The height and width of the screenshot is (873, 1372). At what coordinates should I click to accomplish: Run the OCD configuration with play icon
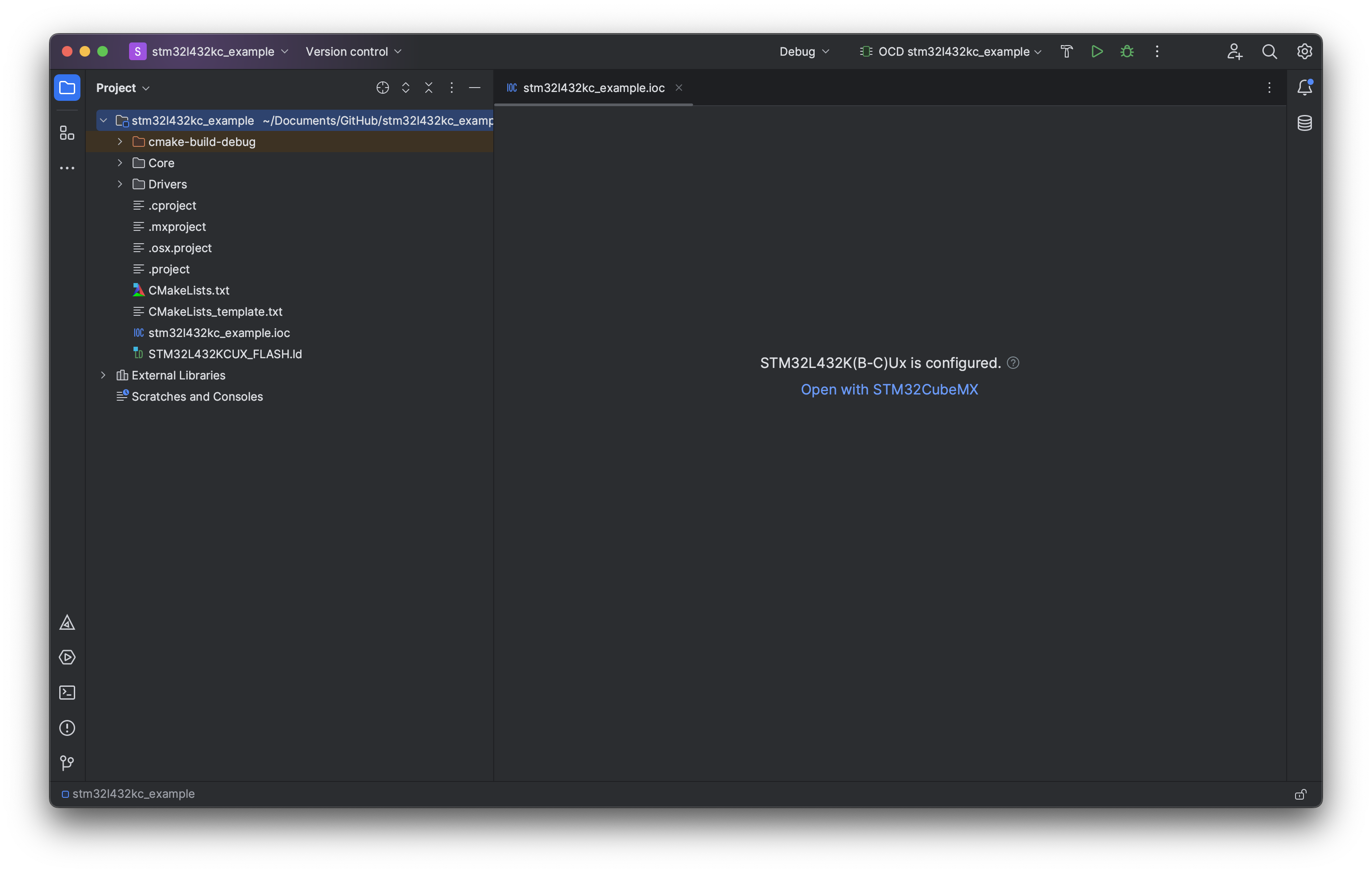coord(1097,51)
